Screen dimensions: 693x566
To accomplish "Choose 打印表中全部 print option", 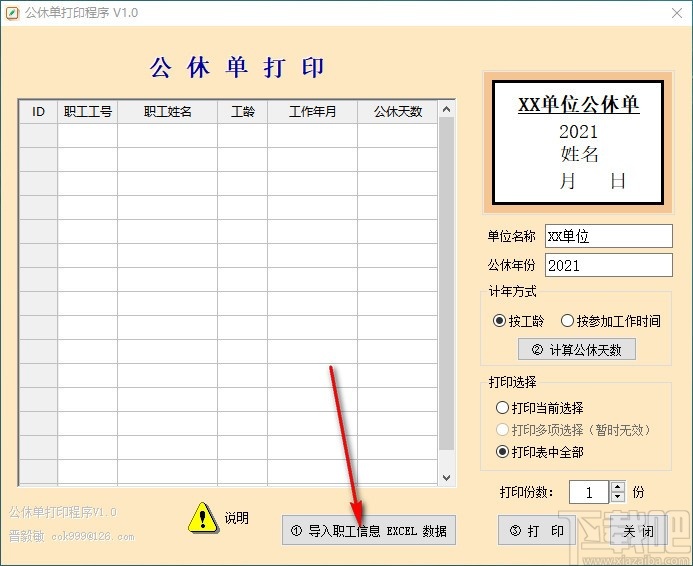I will click(x=540, y=452).
